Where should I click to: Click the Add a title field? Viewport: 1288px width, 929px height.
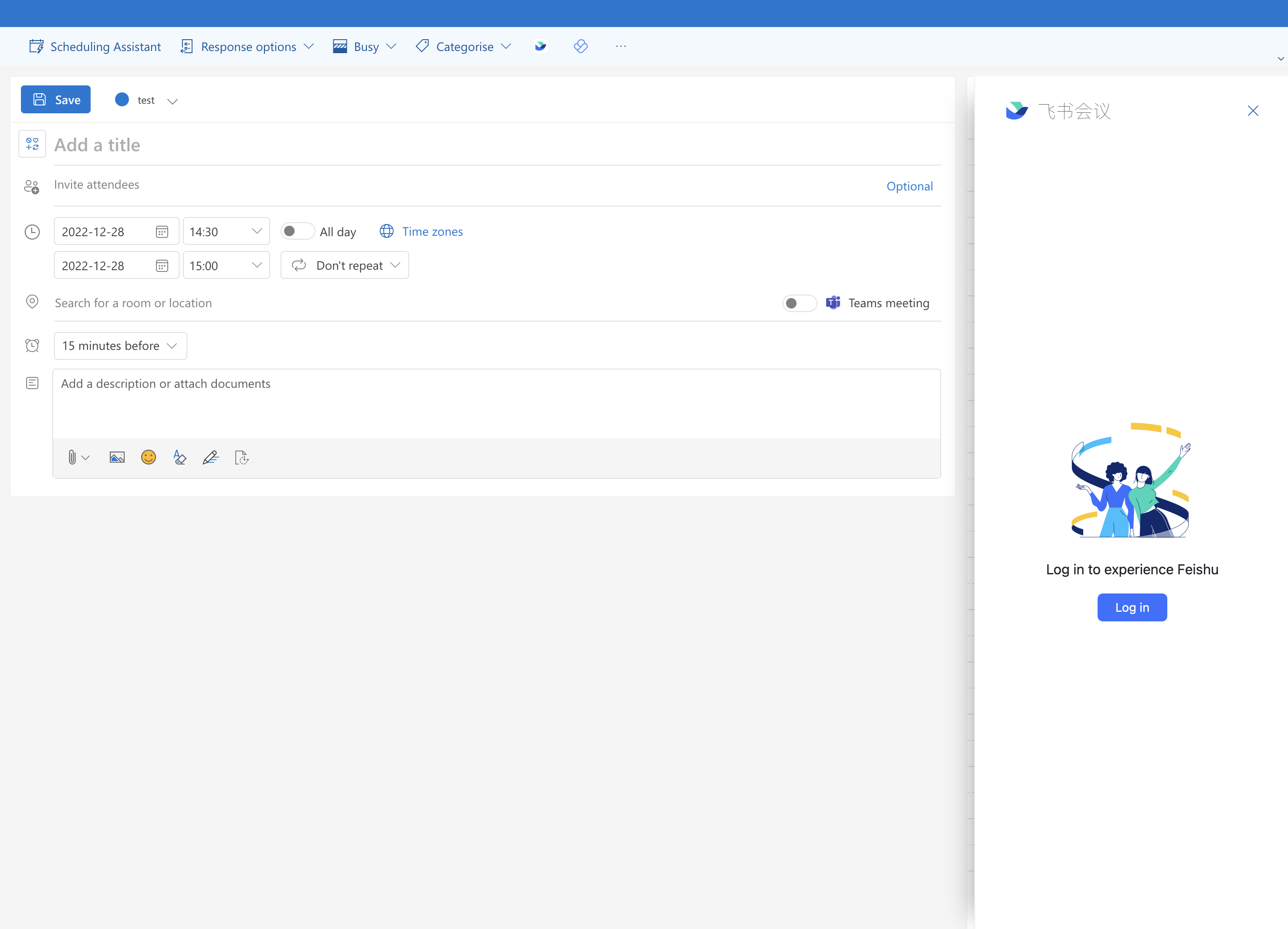coord(227,145)
